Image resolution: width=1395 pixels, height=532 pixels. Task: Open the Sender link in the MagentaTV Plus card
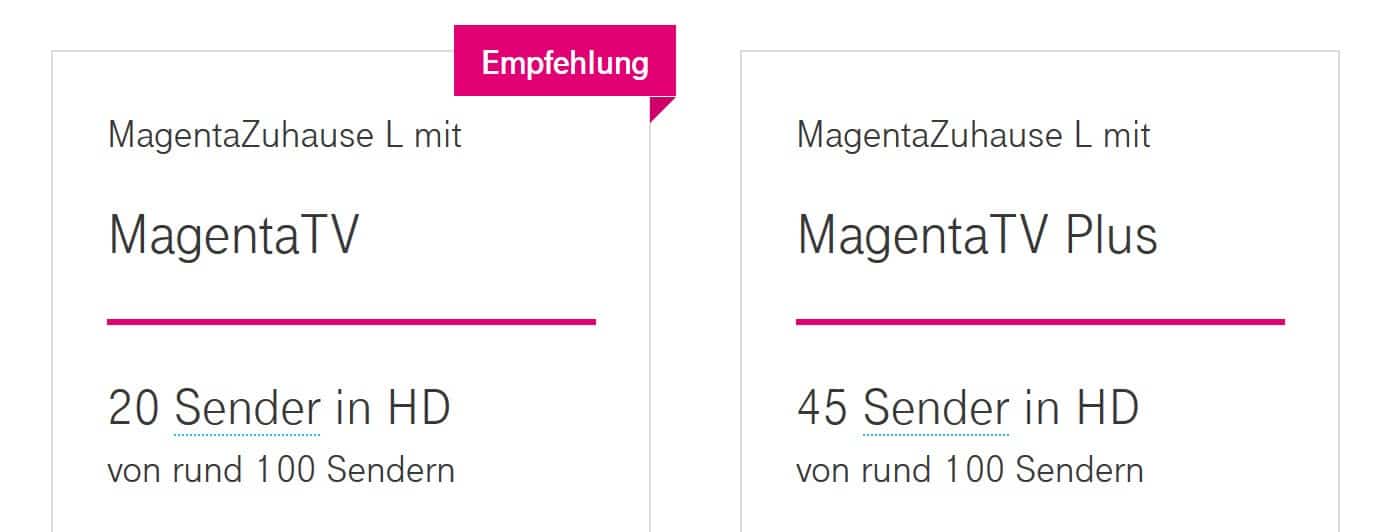tap(936, 409)
